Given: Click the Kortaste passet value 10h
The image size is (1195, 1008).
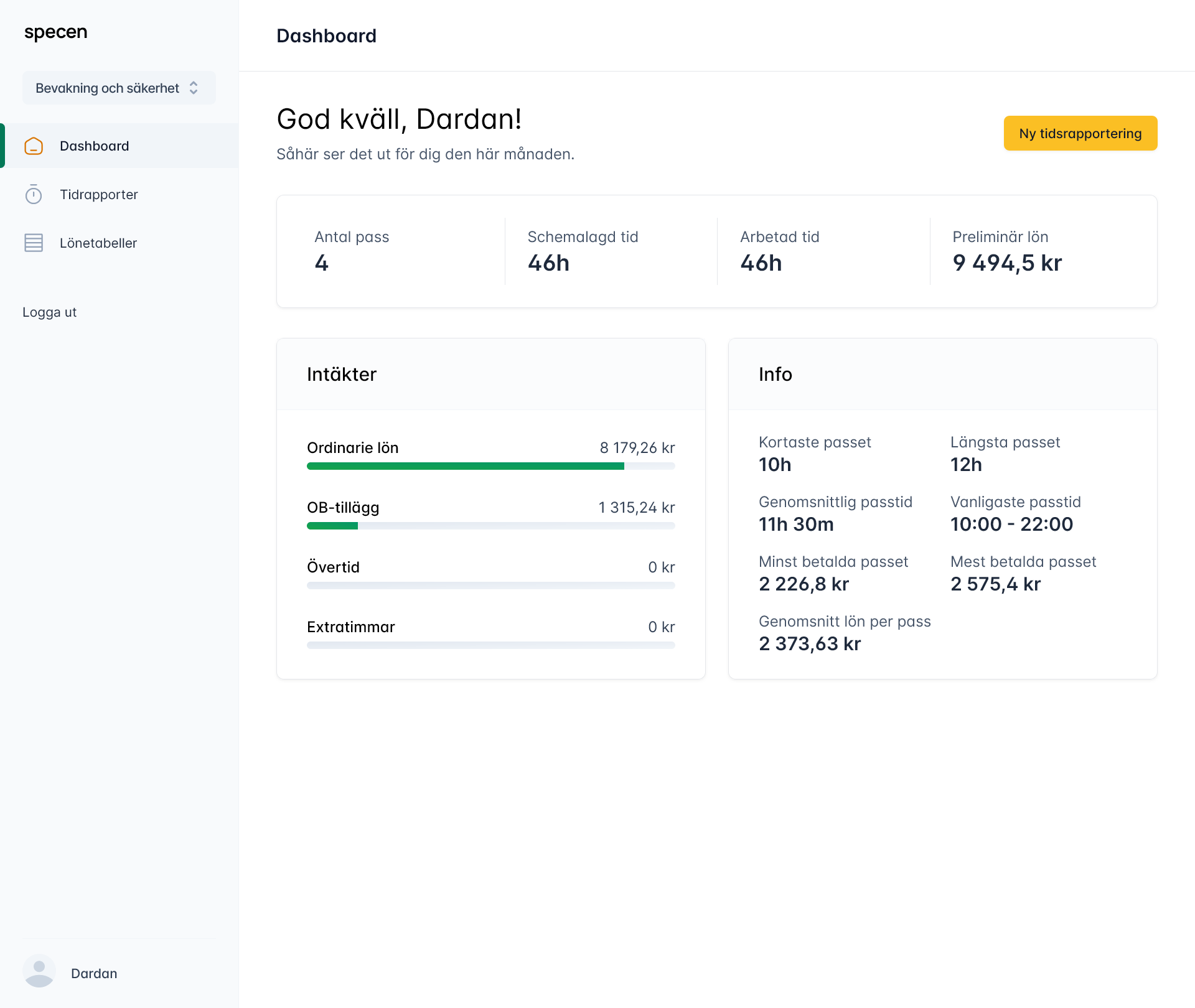Looking at the screenshot, I should (775, 464).
